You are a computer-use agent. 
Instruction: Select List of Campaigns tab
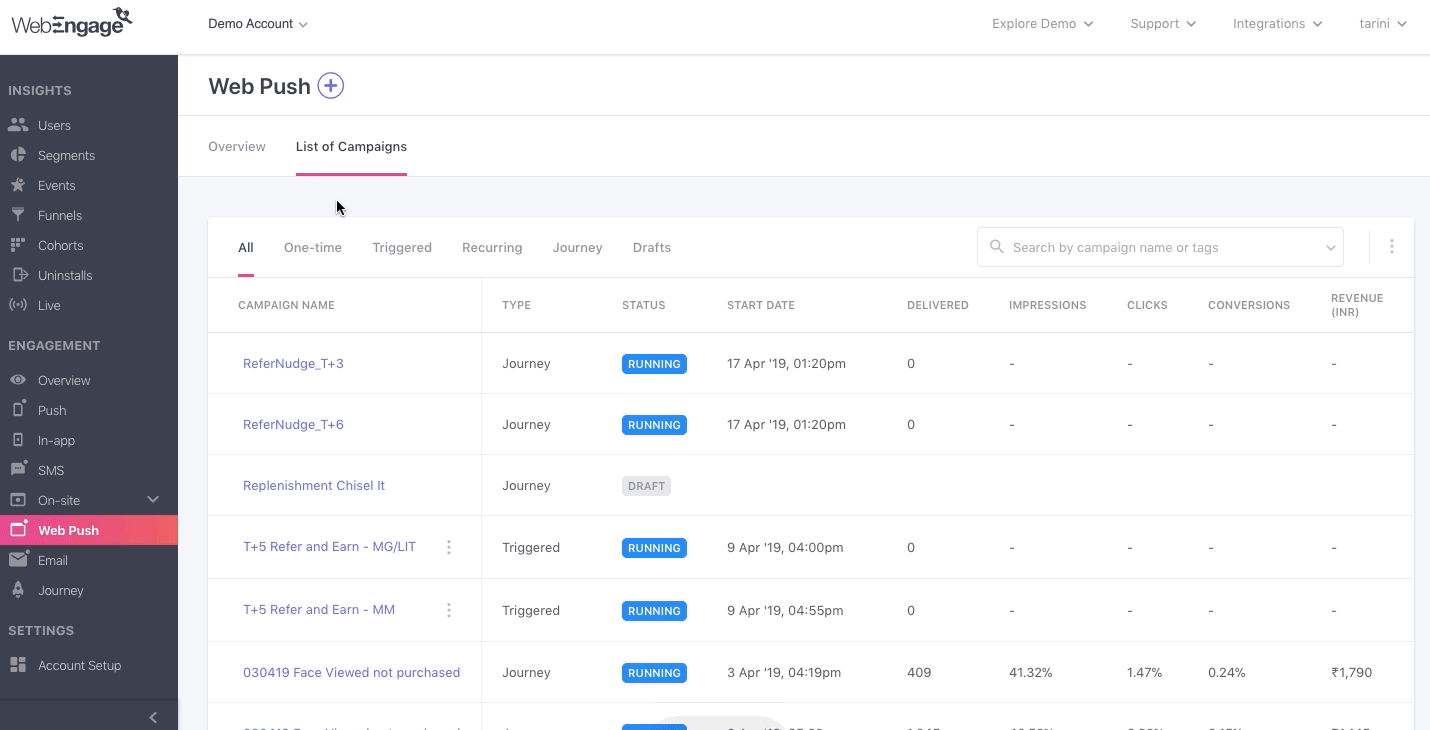[x=351, y=147]
